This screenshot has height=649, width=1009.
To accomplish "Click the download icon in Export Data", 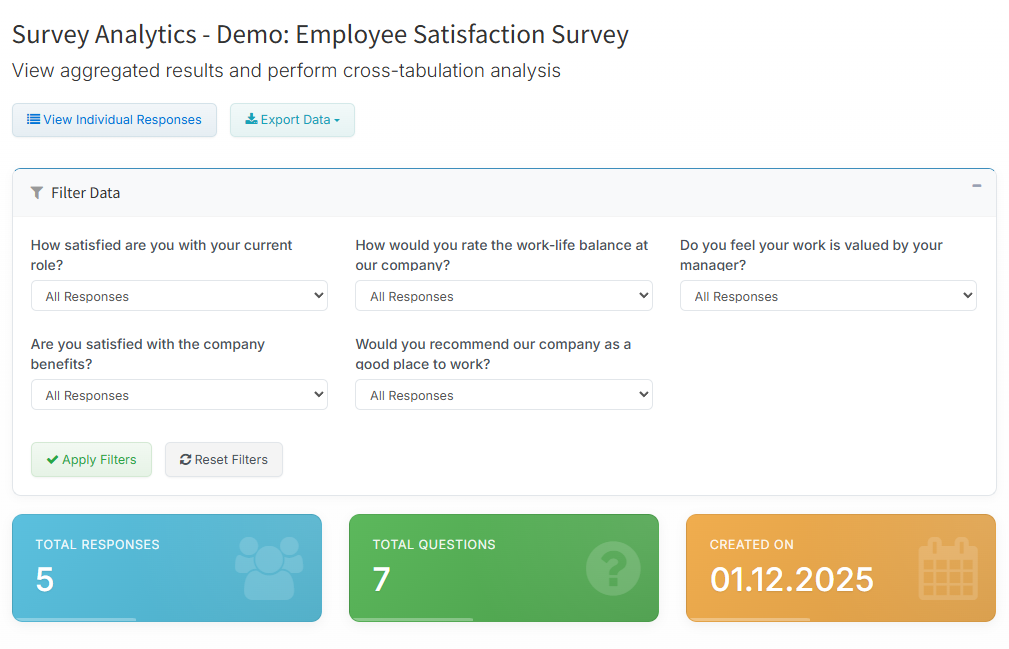I will 251,119.
